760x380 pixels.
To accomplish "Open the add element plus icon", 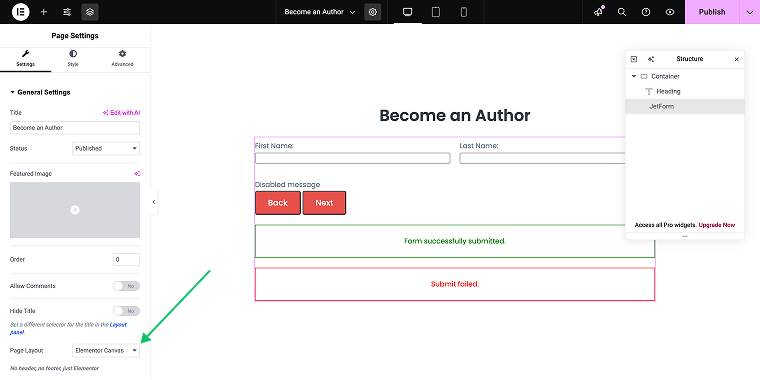I will (x=44, y=12).
